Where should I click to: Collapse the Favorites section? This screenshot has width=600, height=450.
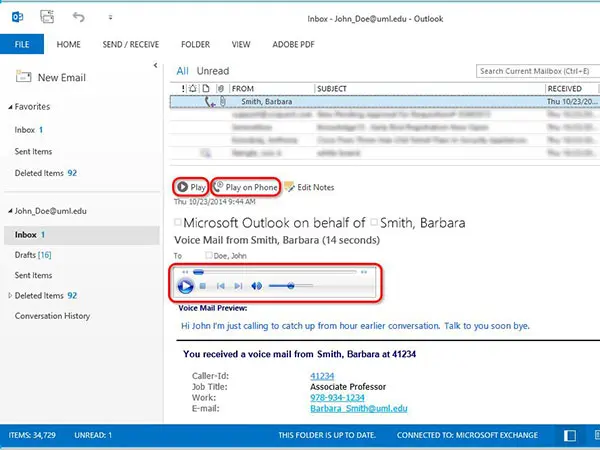point(10,107)
